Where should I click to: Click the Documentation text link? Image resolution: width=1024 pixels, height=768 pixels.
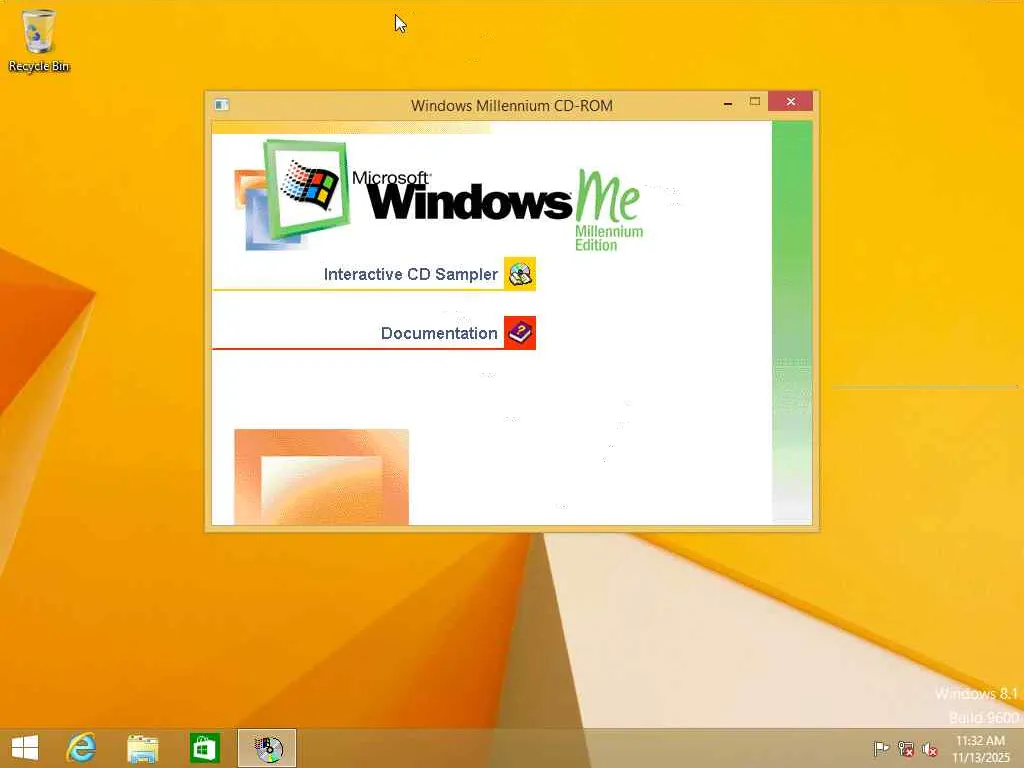pyautogui.click(x=439, y=333)
